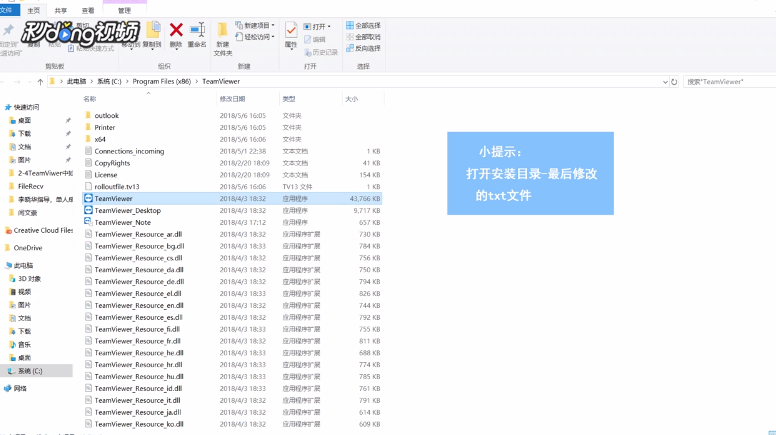The height and width of the screenshot is (435, 776).
Task: Select the Printer folder icon
Action: click(x=88, y=127)
